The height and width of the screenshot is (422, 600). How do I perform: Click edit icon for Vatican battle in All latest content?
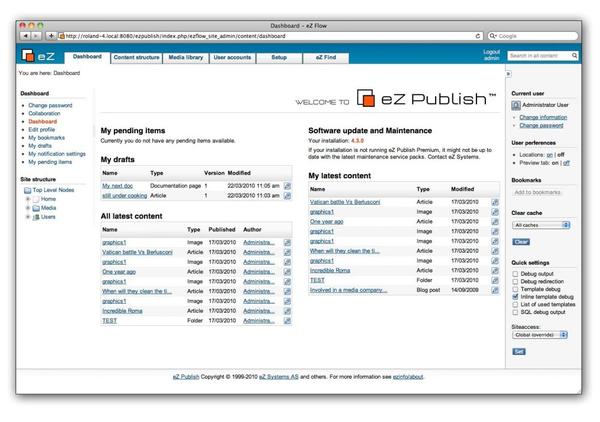click(287, 253)
